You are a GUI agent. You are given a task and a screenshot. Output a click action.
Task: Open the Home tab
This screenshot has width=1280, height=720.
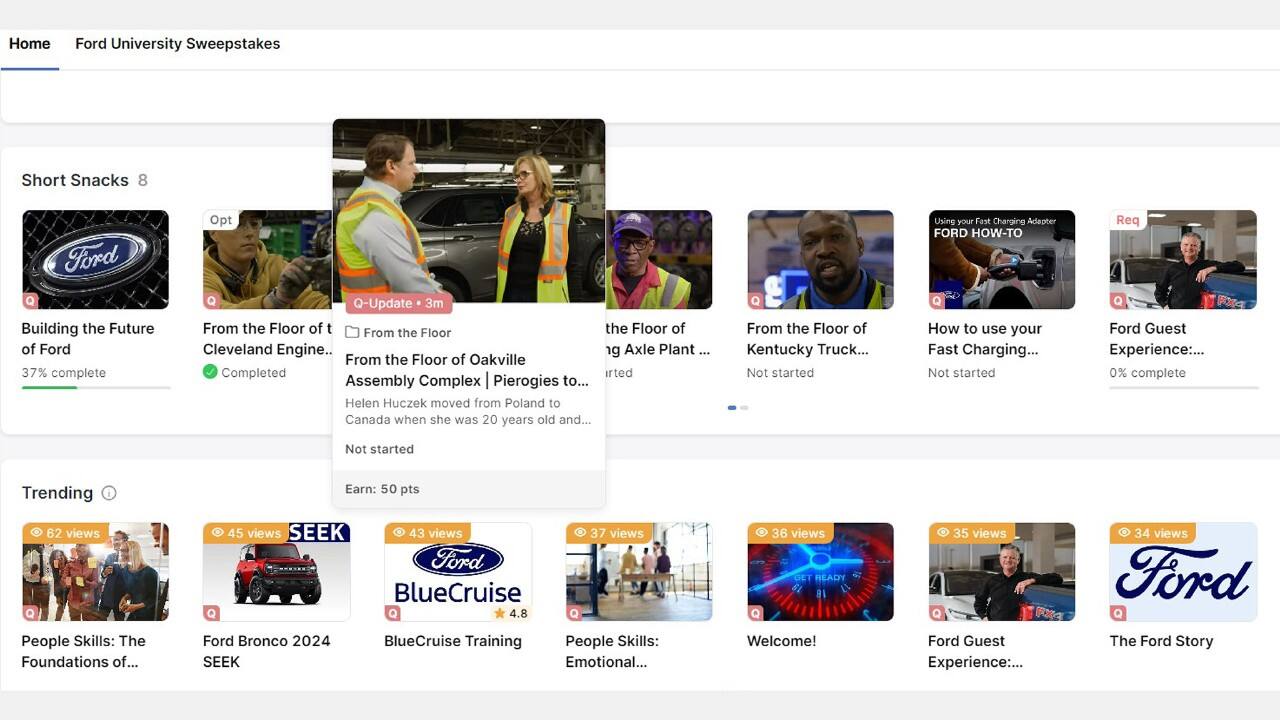coord(30,44)
